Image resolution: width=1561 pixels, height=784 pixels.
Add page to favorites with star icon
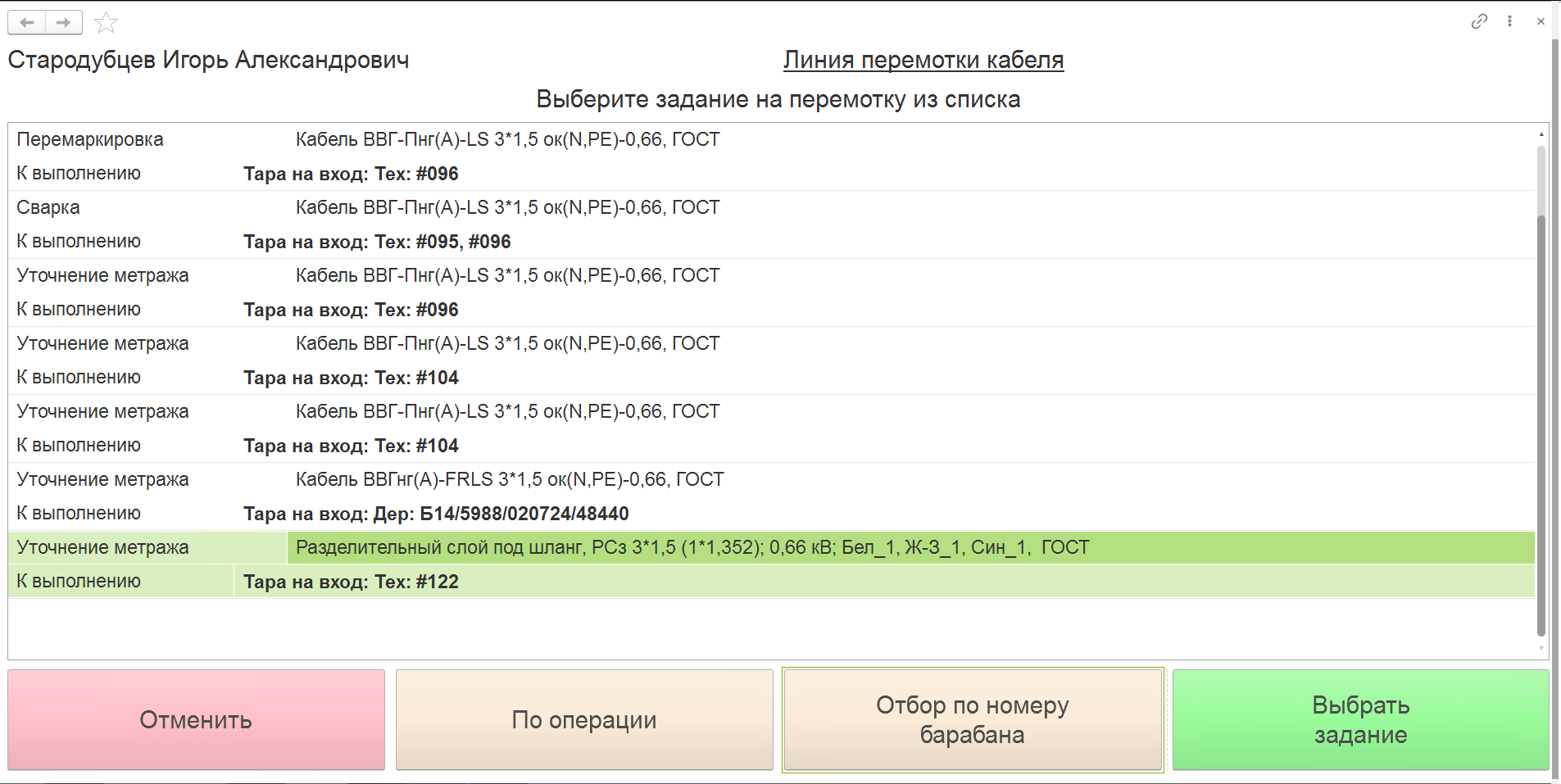click(106, 23)
